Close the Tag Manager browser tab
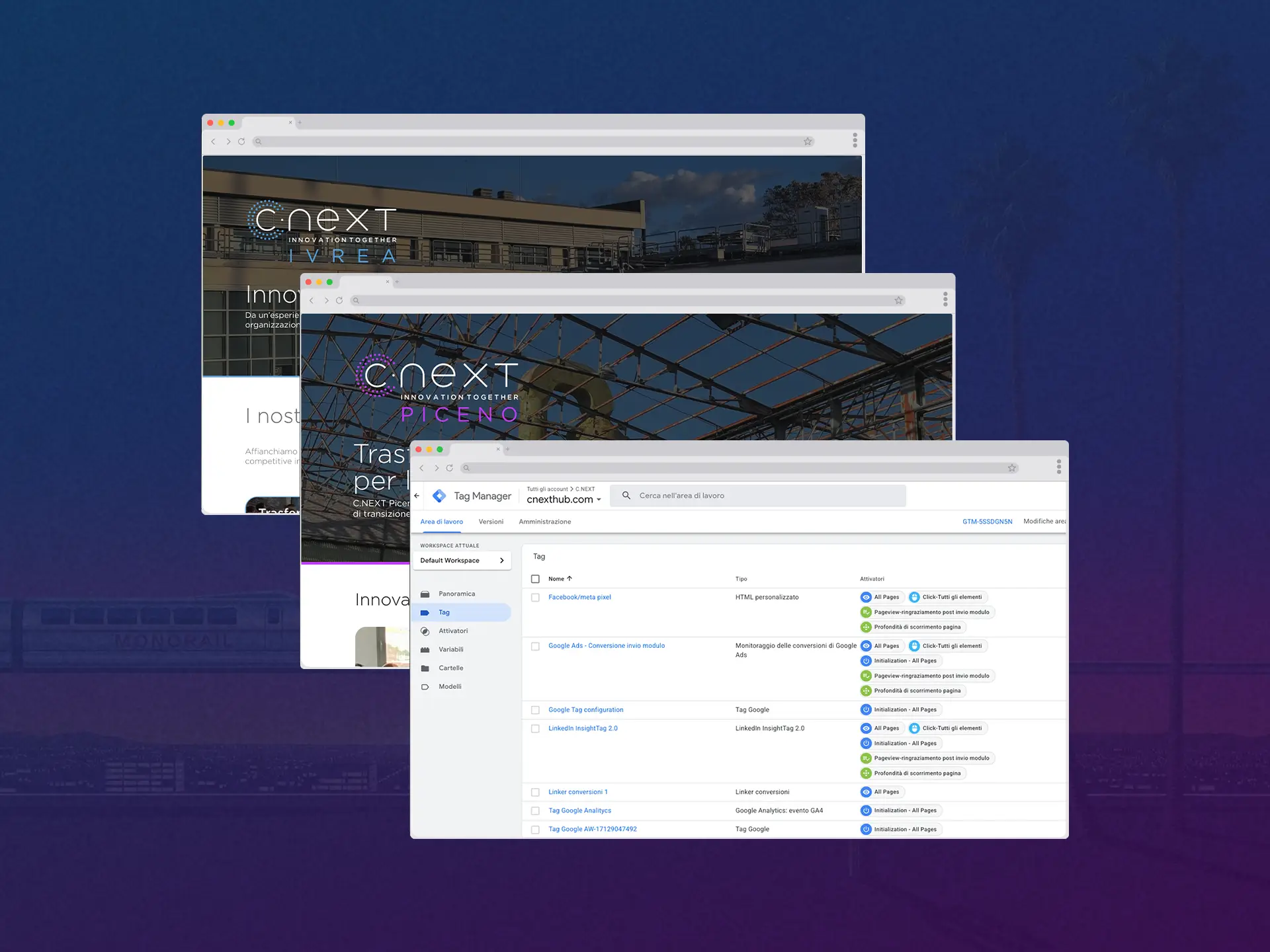The height and width of the screenshot is (952, 1270). [x=498, y=450]
